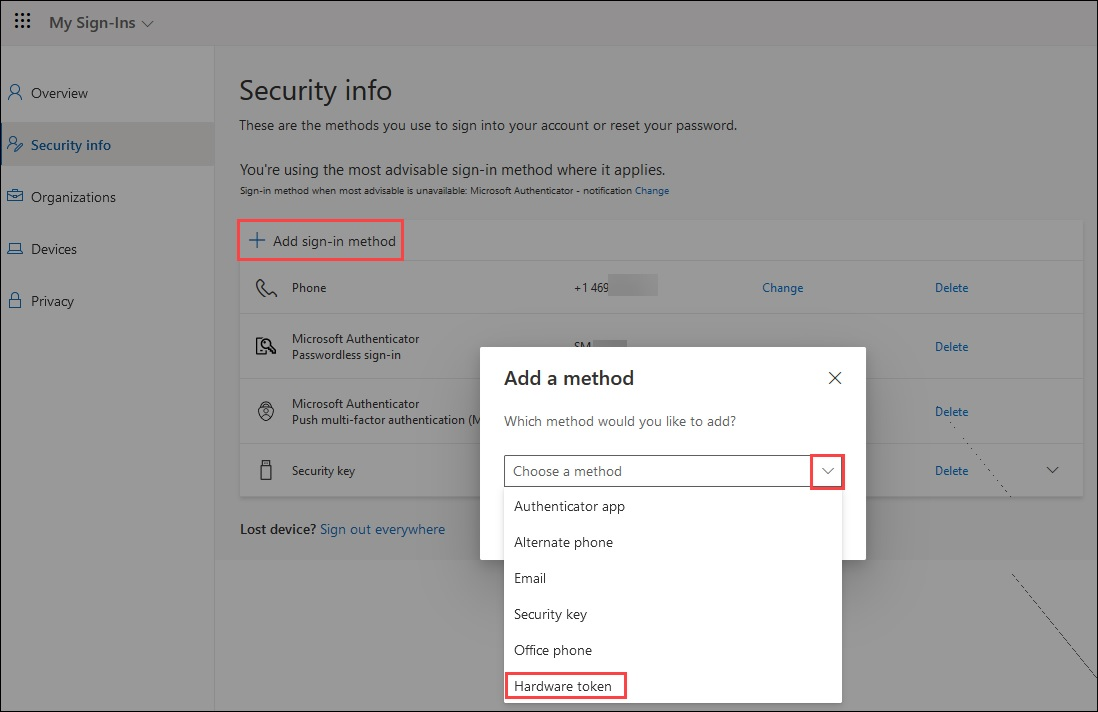Click the Add sign-in method button
The width and height of the screenshot is (1098, 712).
coord(320,239)
